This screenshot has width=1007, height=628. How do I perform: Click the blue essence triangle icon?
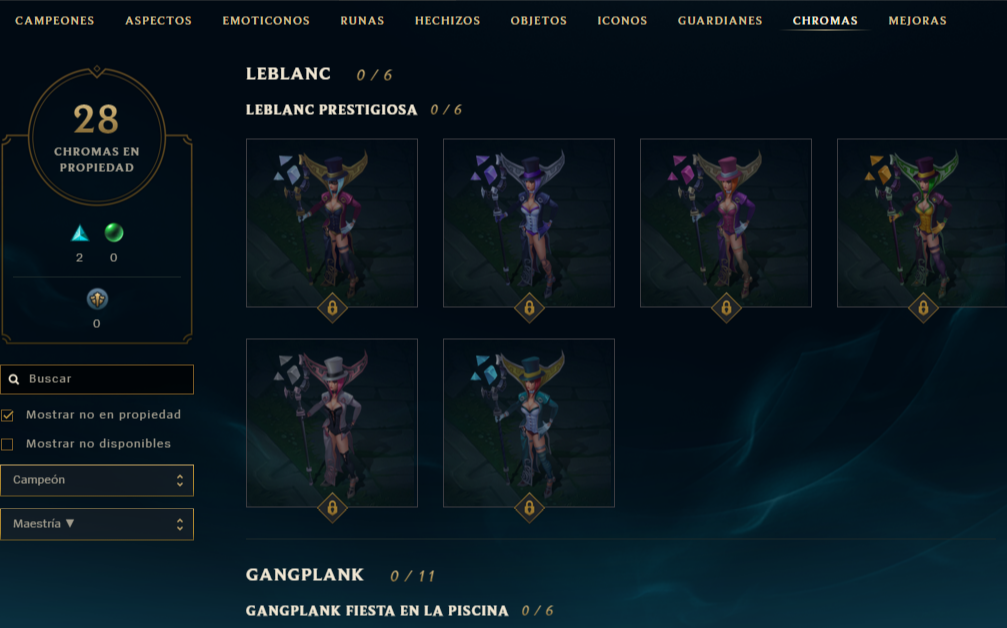point(80,233)
